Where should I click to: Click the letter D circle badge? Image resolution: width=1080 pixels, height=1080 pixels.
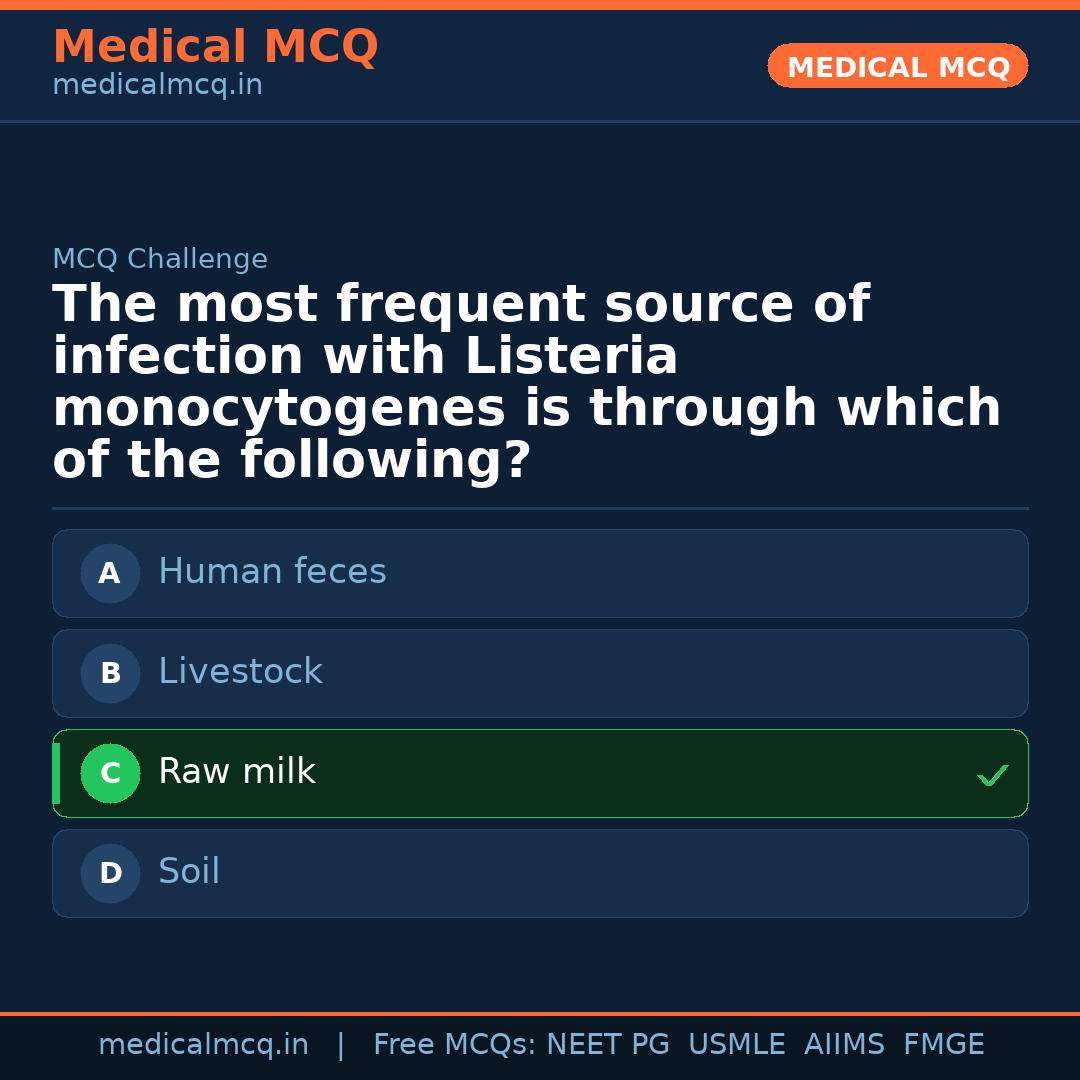coord(110,873)
